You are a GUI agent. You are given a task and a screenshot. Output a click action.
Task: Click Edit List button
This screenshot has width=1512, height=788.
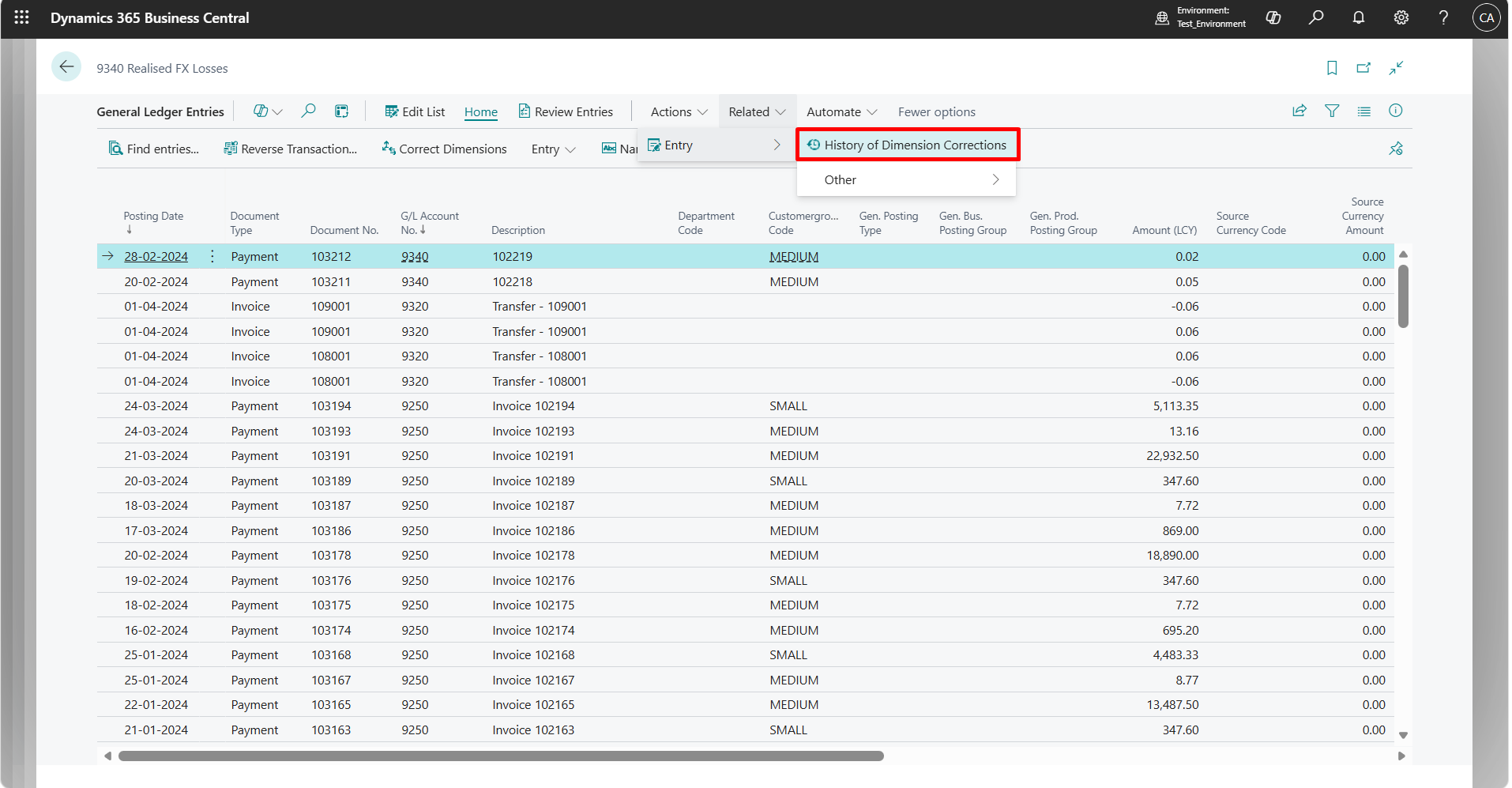415,112
